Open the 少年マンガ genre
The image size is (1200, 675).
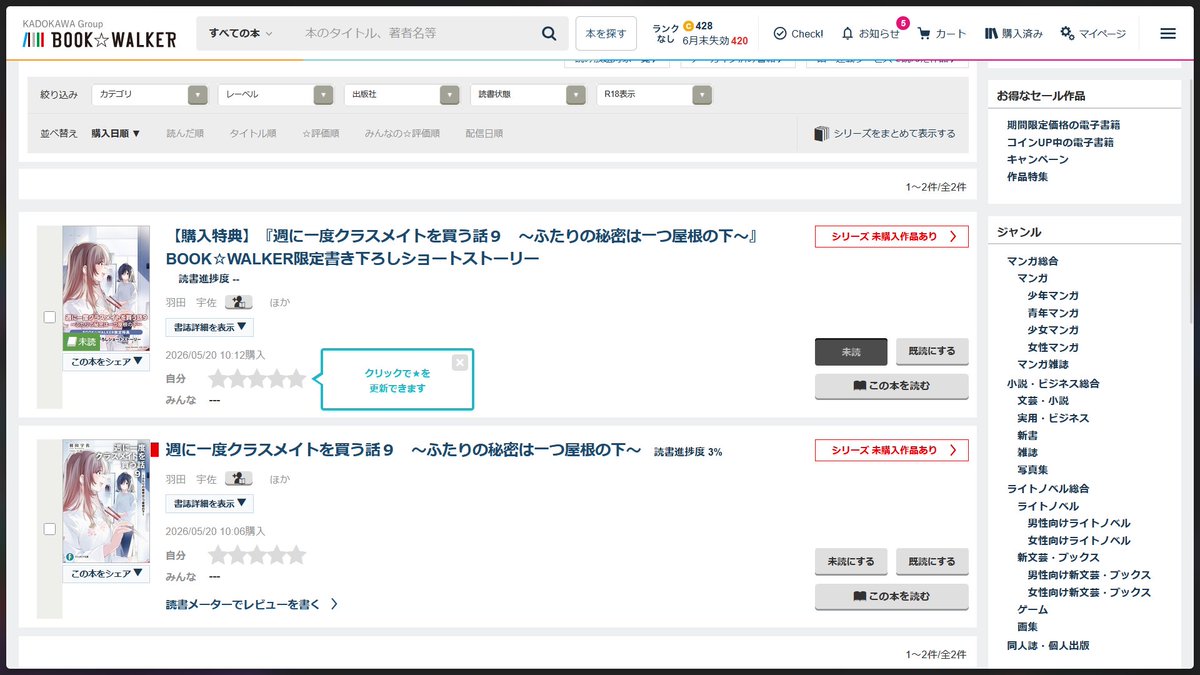[1053, 295]
